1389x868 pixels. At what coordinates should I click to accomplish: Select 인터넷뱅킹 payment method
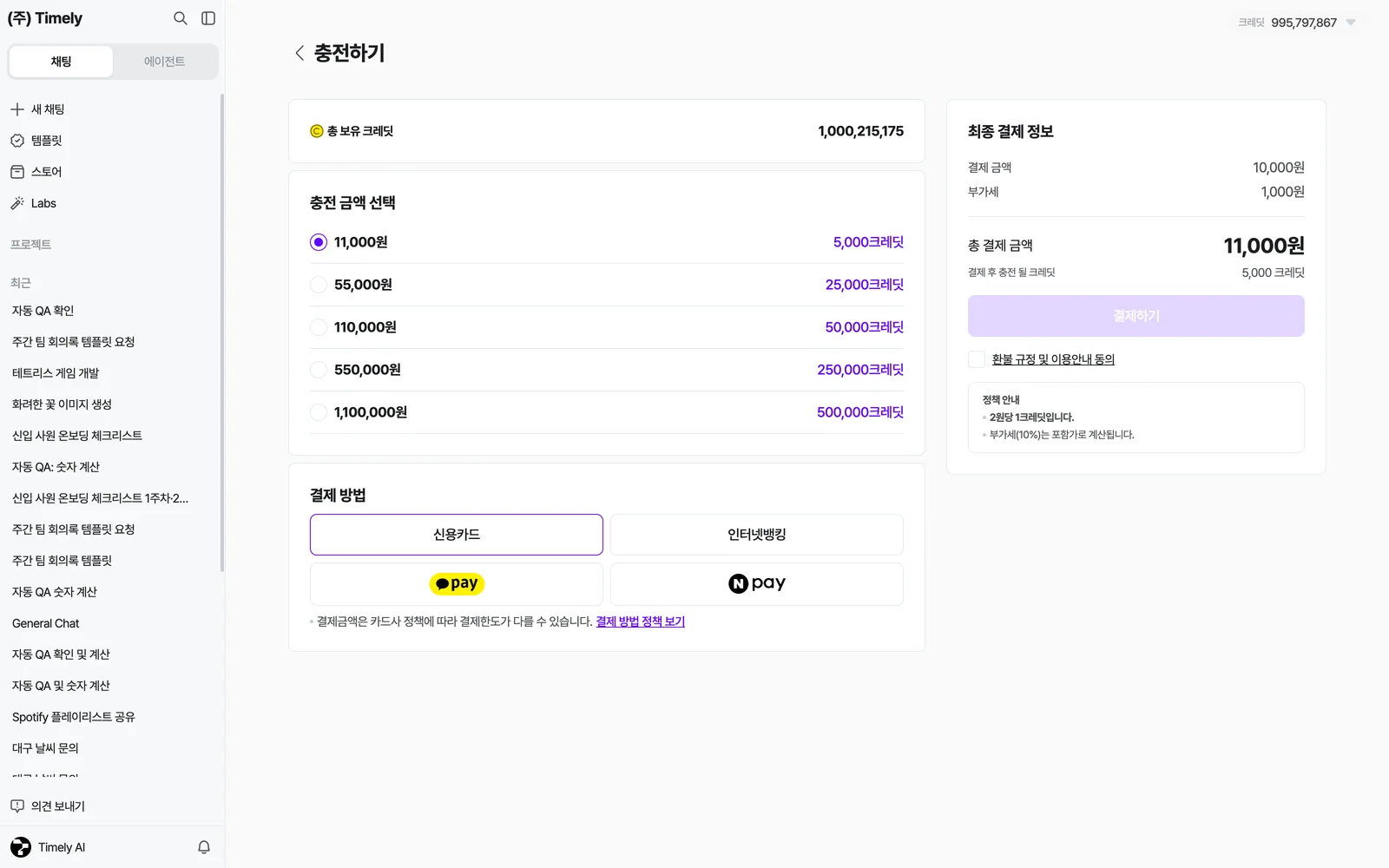(757, 535)
